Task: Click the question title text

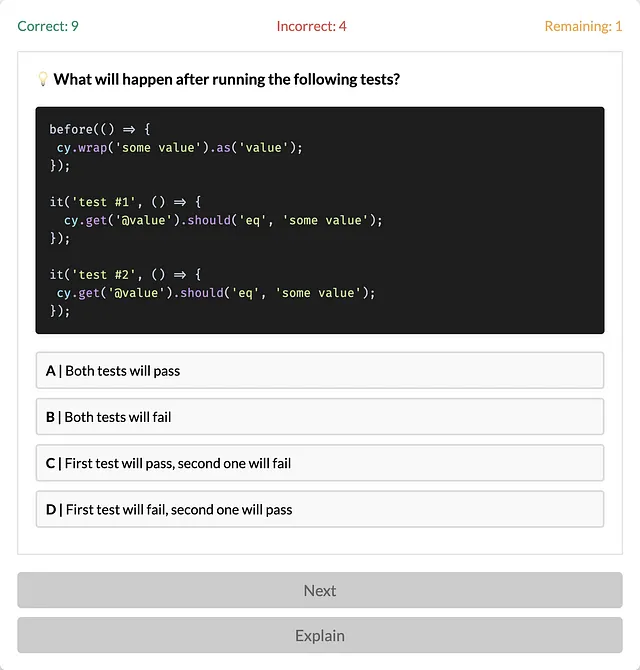Action: click(x=227, y=79)
